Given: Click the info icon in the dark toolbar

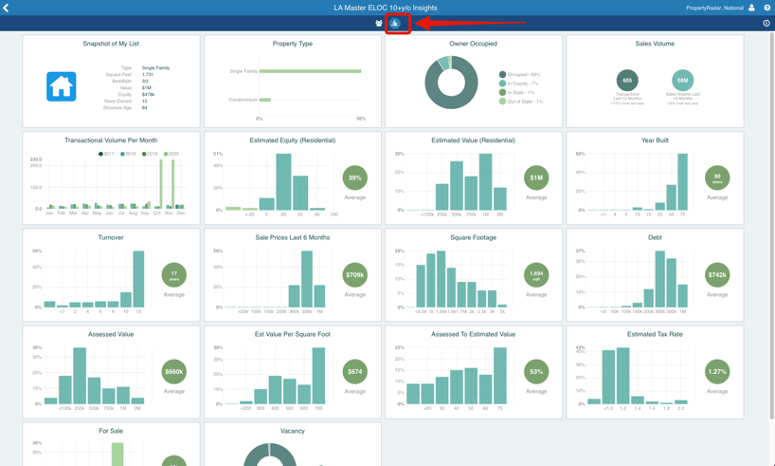Looking at the screenshot, I should click(767, 23).
